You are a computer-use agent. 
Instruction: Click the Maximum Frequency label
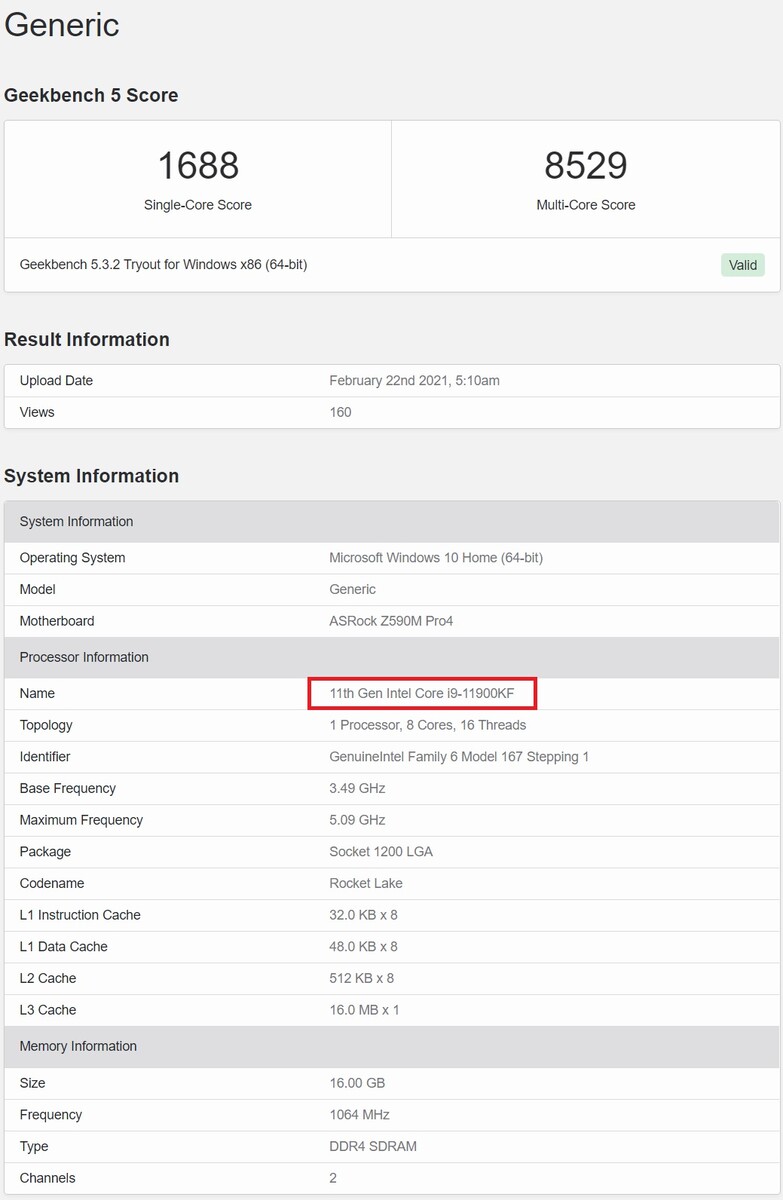coord(81,820)
